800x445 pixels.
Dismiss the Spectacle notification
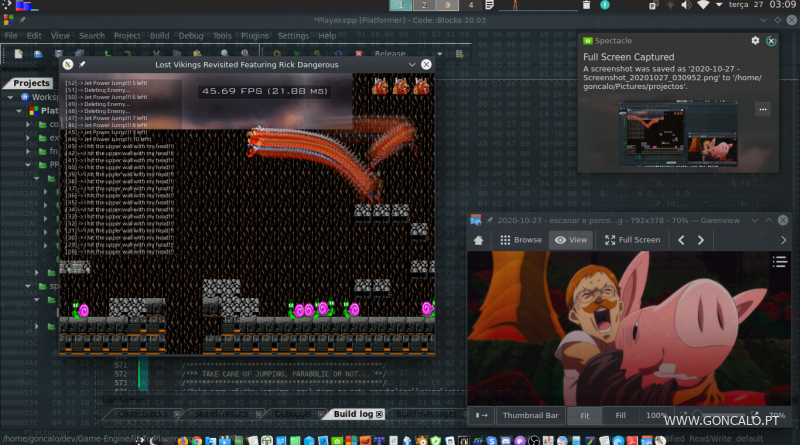(771, 41)
